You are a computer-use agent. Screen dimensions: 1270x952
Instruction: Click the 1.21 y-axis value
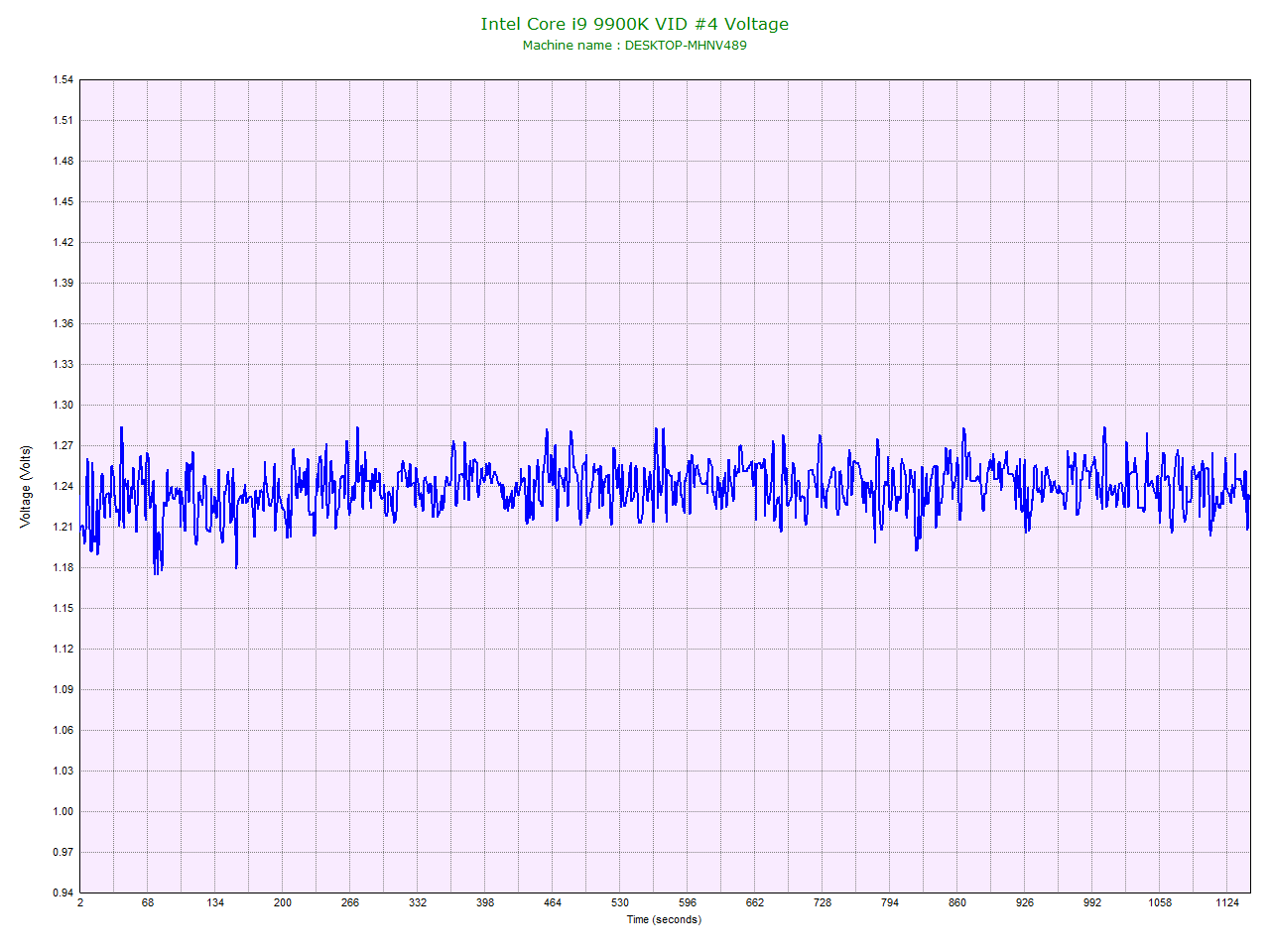point(63,528)
